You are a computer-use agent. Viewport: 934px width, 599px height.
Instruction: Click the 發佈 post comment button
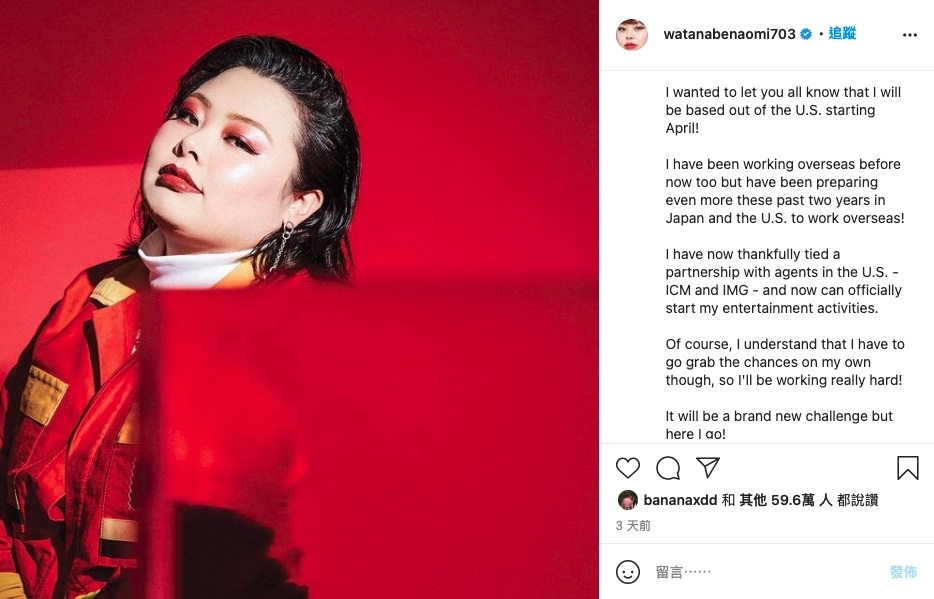[x=903, y=572]
